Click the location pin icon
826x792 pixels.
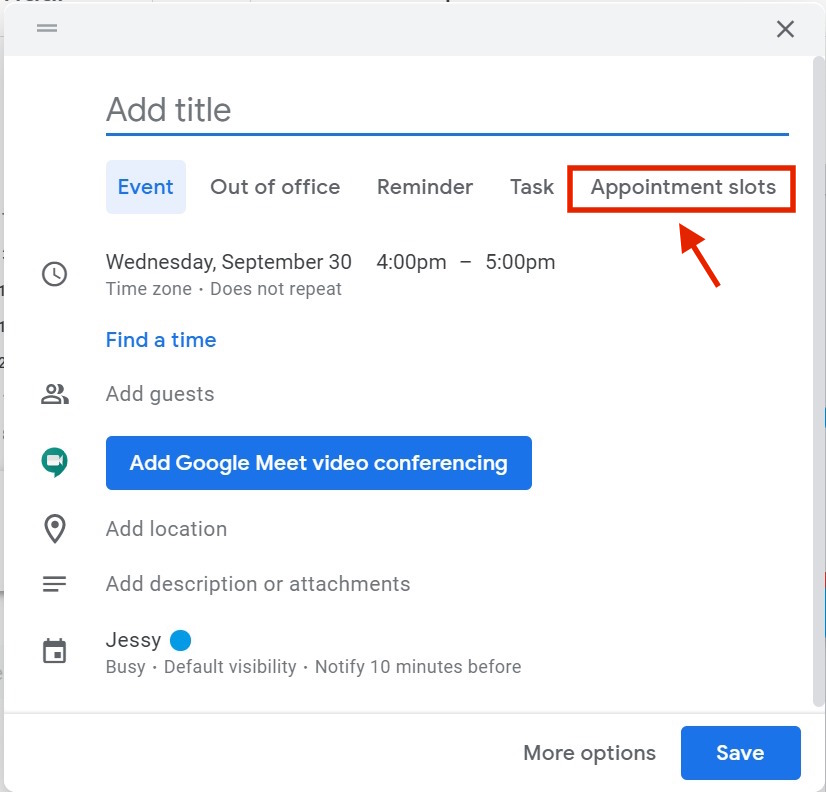pyautogui.click(x=55, y=529)
